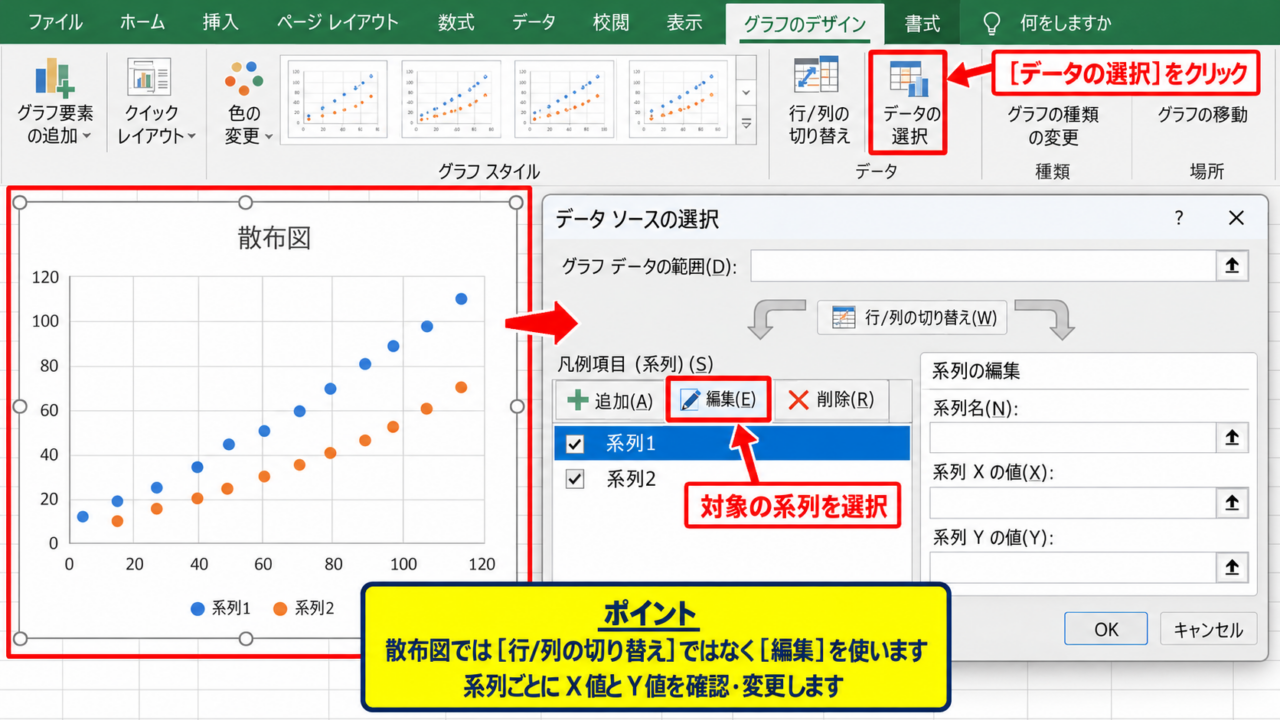Screen dimensions: 1280x720
Task: Close the データ ソースの選択 dialog
Action: click(x=1236, y=218)
